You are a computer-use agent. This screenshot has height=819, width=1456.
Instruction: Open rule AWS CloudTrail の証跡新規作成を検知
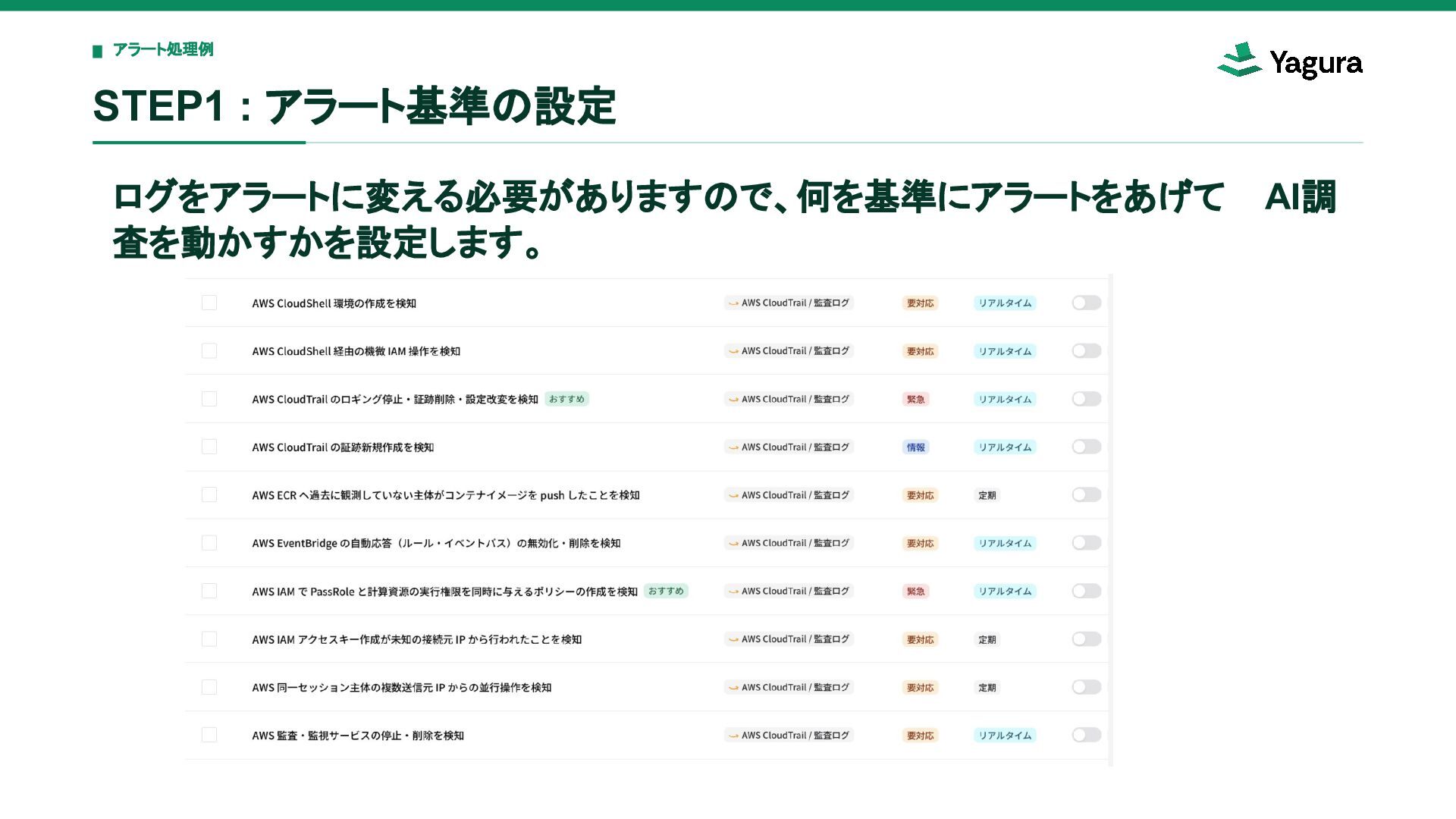pos(343,447)
